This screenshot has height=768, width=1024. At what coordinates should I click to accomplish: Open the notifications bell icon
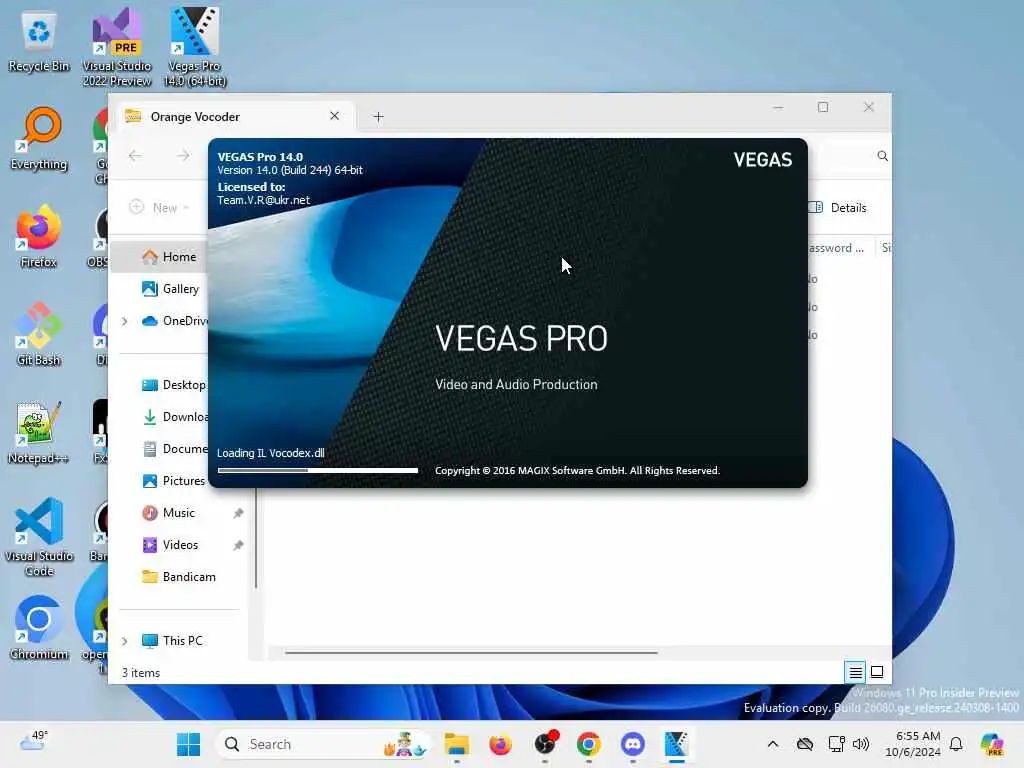956,744
